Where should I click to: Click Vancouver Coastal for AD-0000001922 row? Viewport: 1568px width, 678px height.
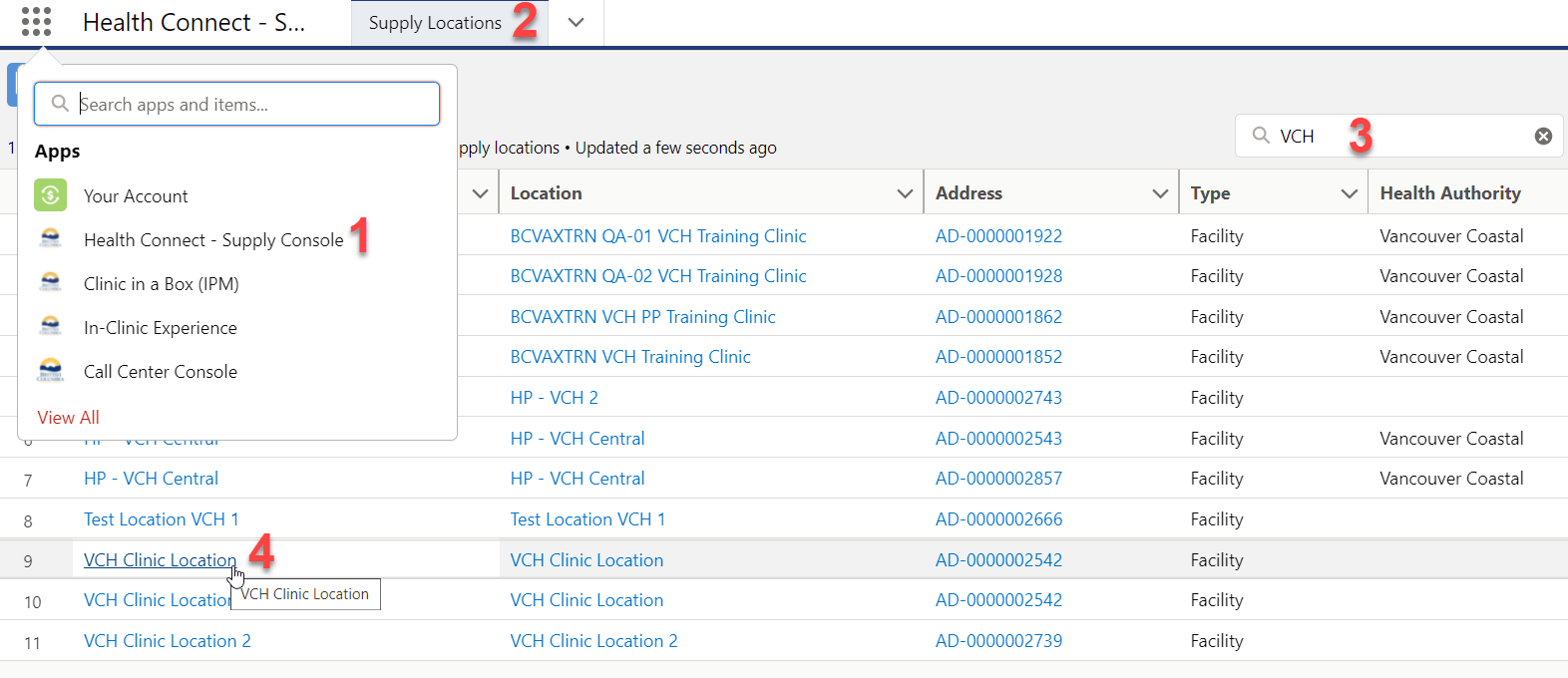click(x=1451, y=236)
